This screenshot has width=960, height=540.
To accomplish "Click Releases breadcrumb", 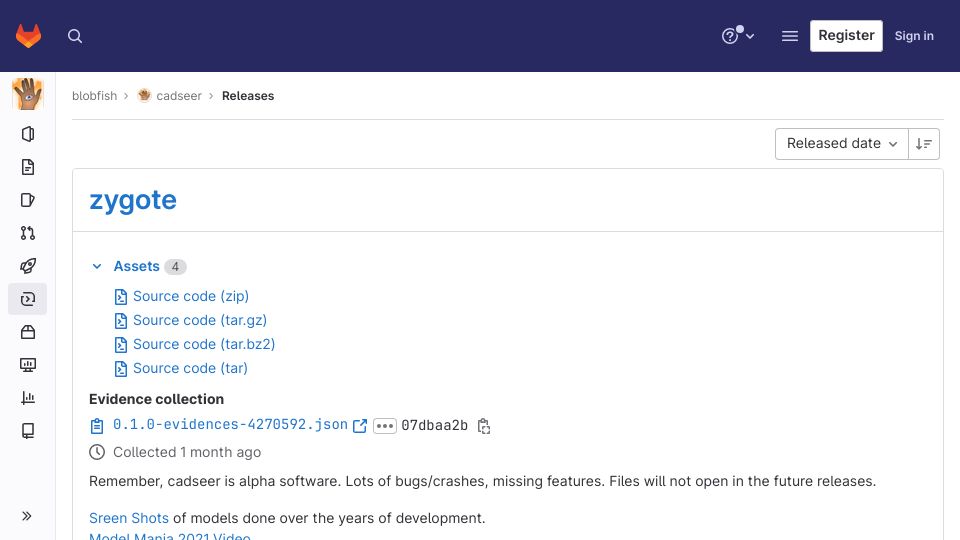I will coord(247,96).
